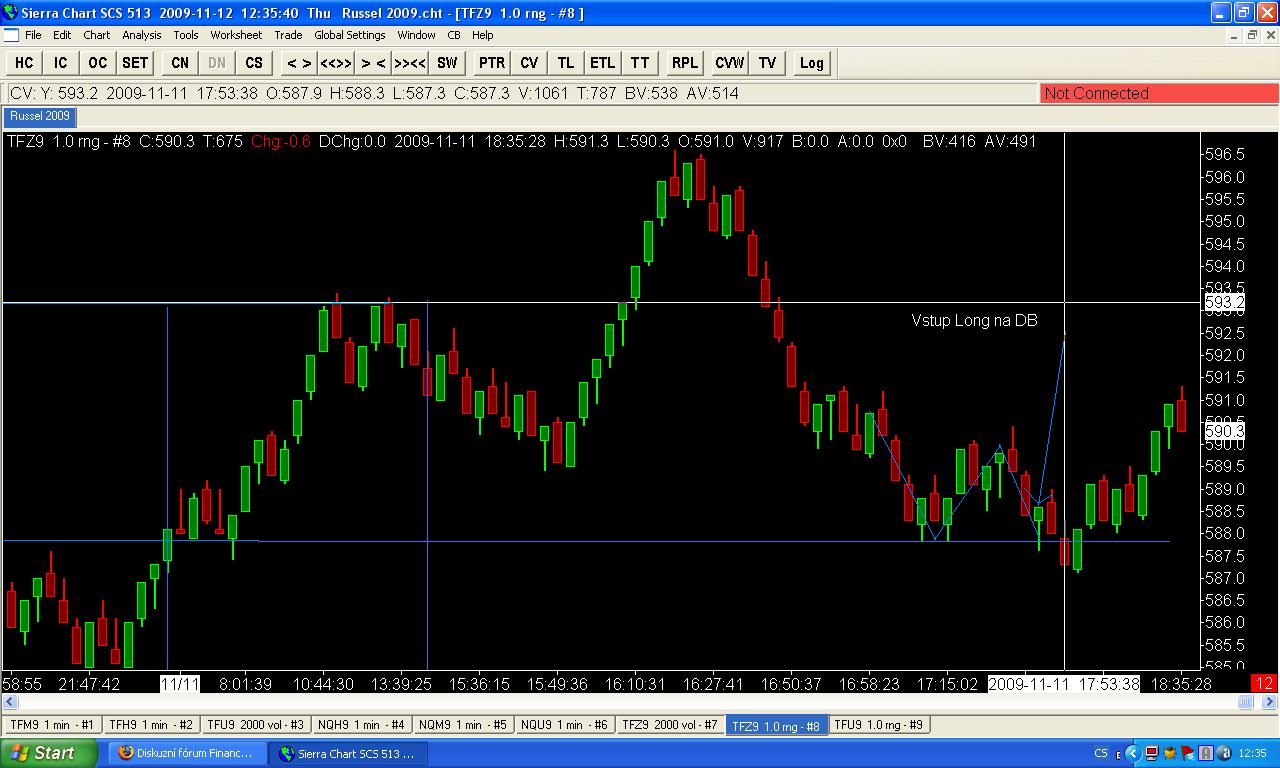Click the red 12 box beside time axis
Screen dimensions: 1280x768
point(1265,684)
